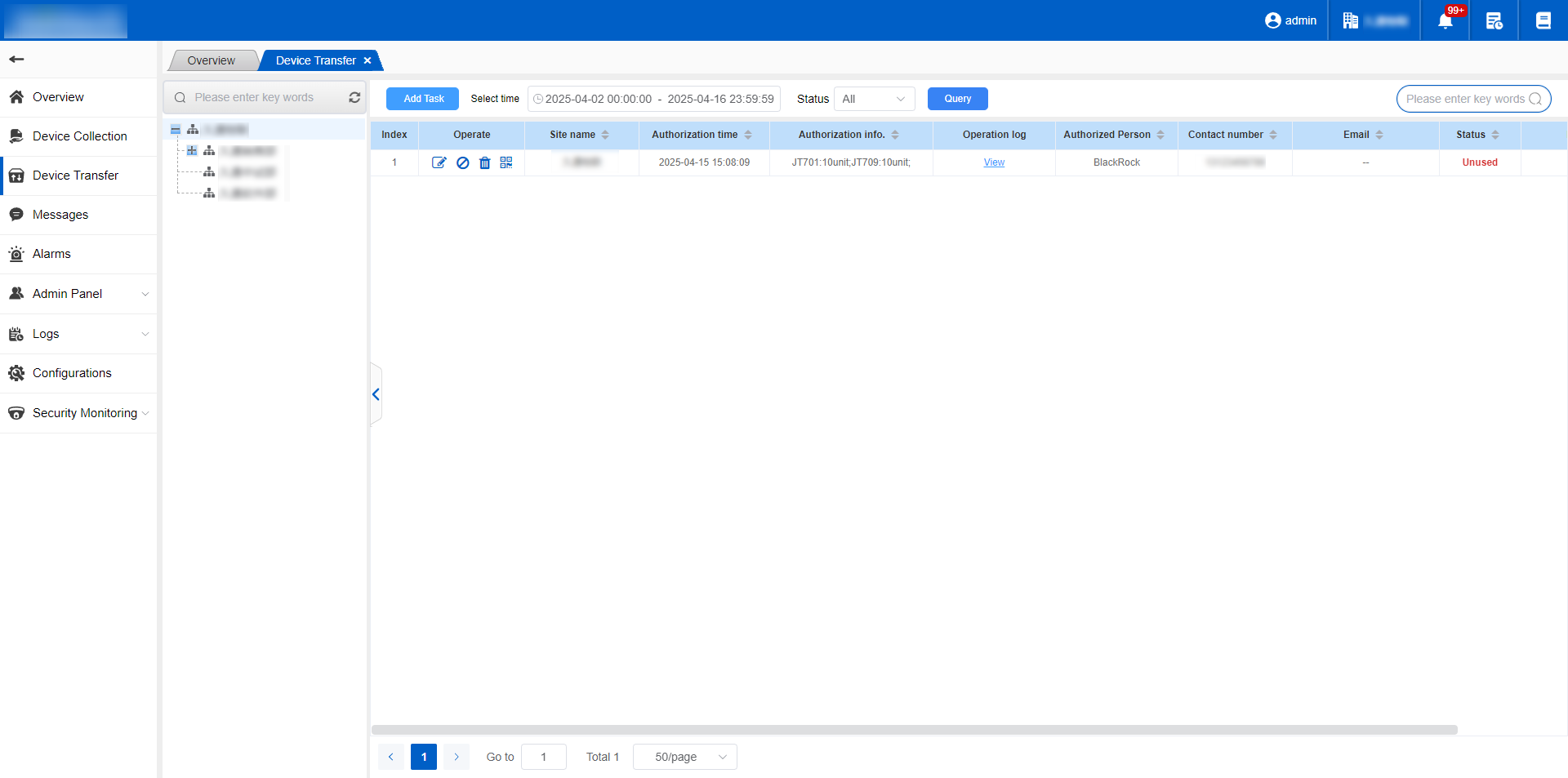Open the QR code icon in row 1
1568x778 pixels.
506,162
